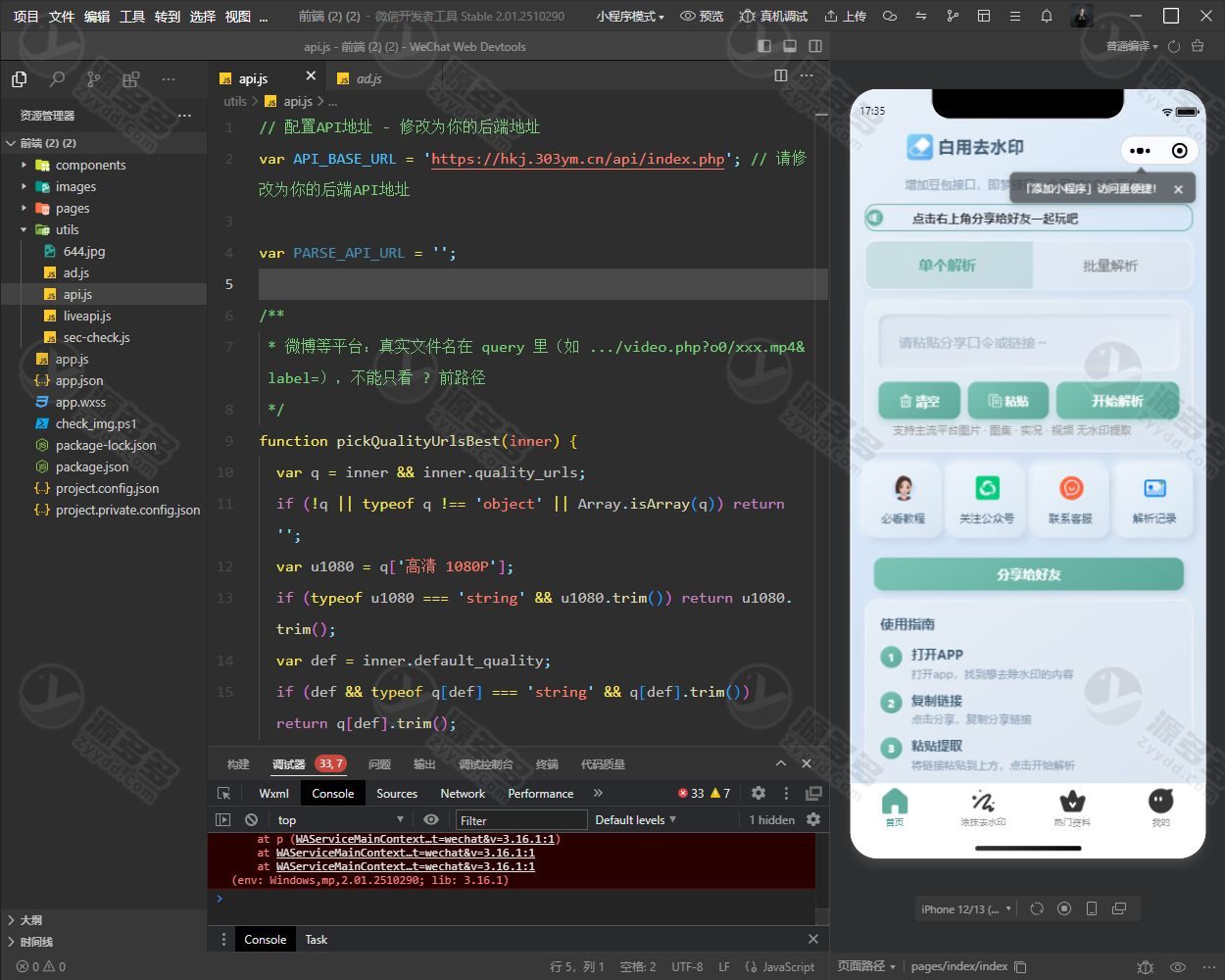Copy the page path icon after pages/index/index

(x=1021, y=967)
